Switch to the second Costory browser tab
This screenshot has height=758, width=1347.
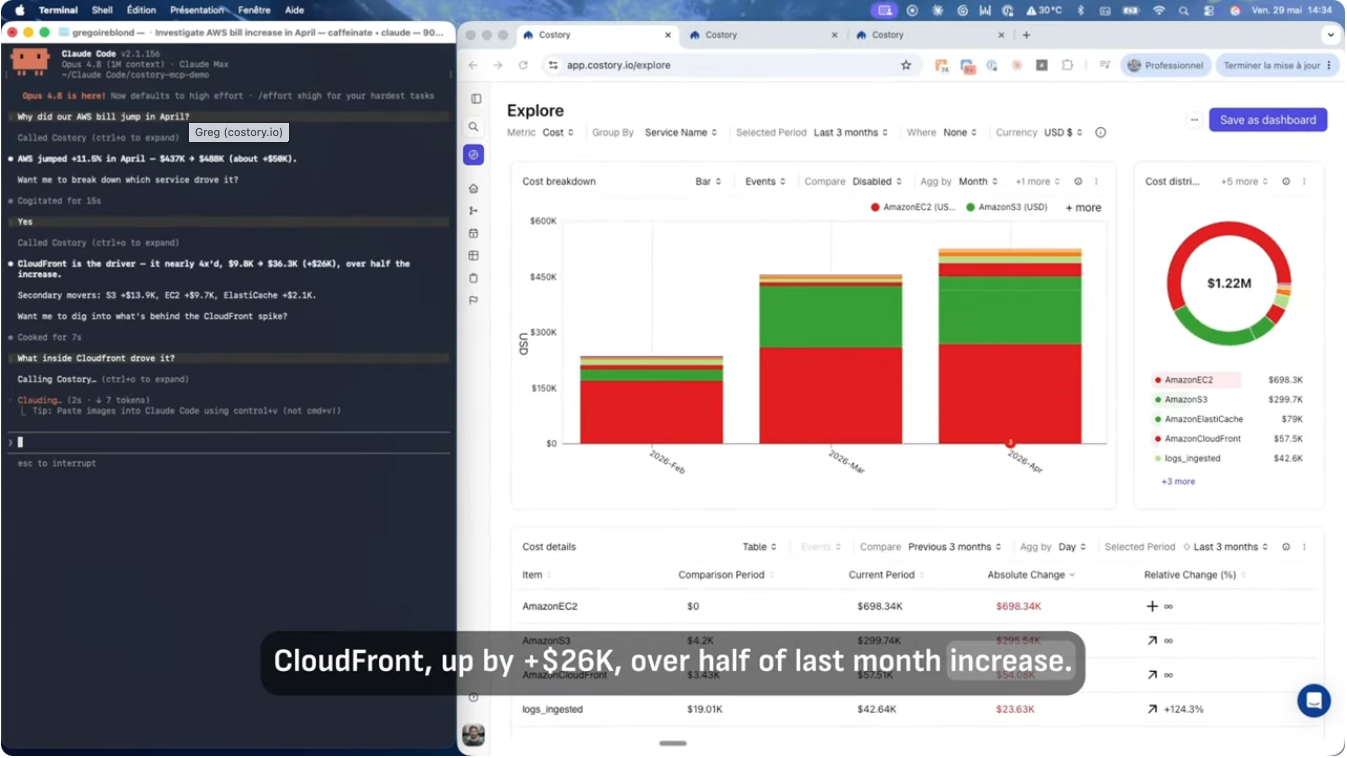[761, 35]
